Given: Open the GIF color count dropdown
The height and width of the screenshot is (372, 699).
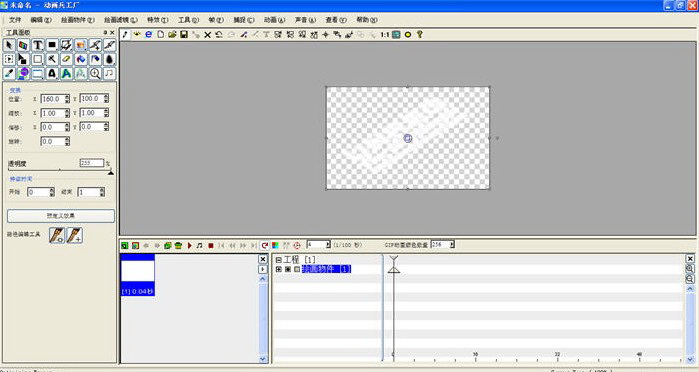Looking at the screenshot, I should [452, 244].
